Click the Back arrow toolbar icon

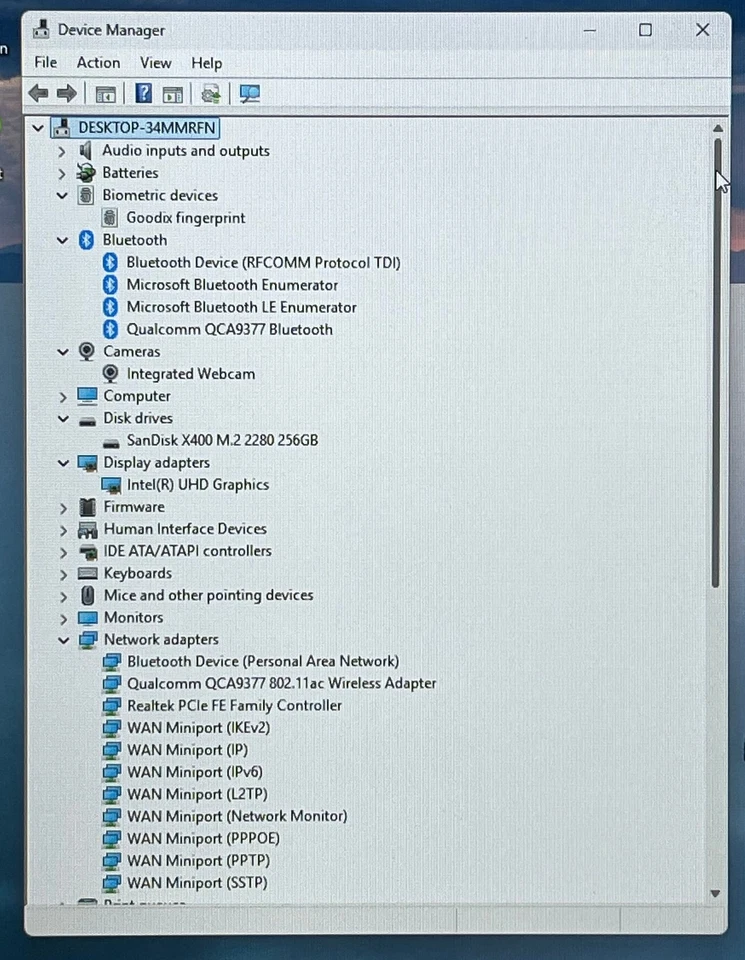click(x=39, y=94)
